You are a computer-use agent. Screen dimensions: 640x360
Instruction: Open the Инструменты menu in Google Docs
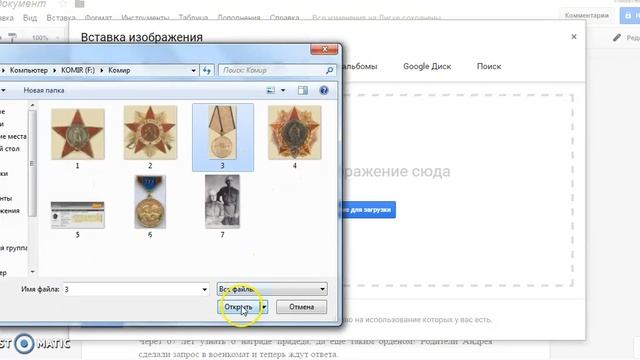[145, 18]
